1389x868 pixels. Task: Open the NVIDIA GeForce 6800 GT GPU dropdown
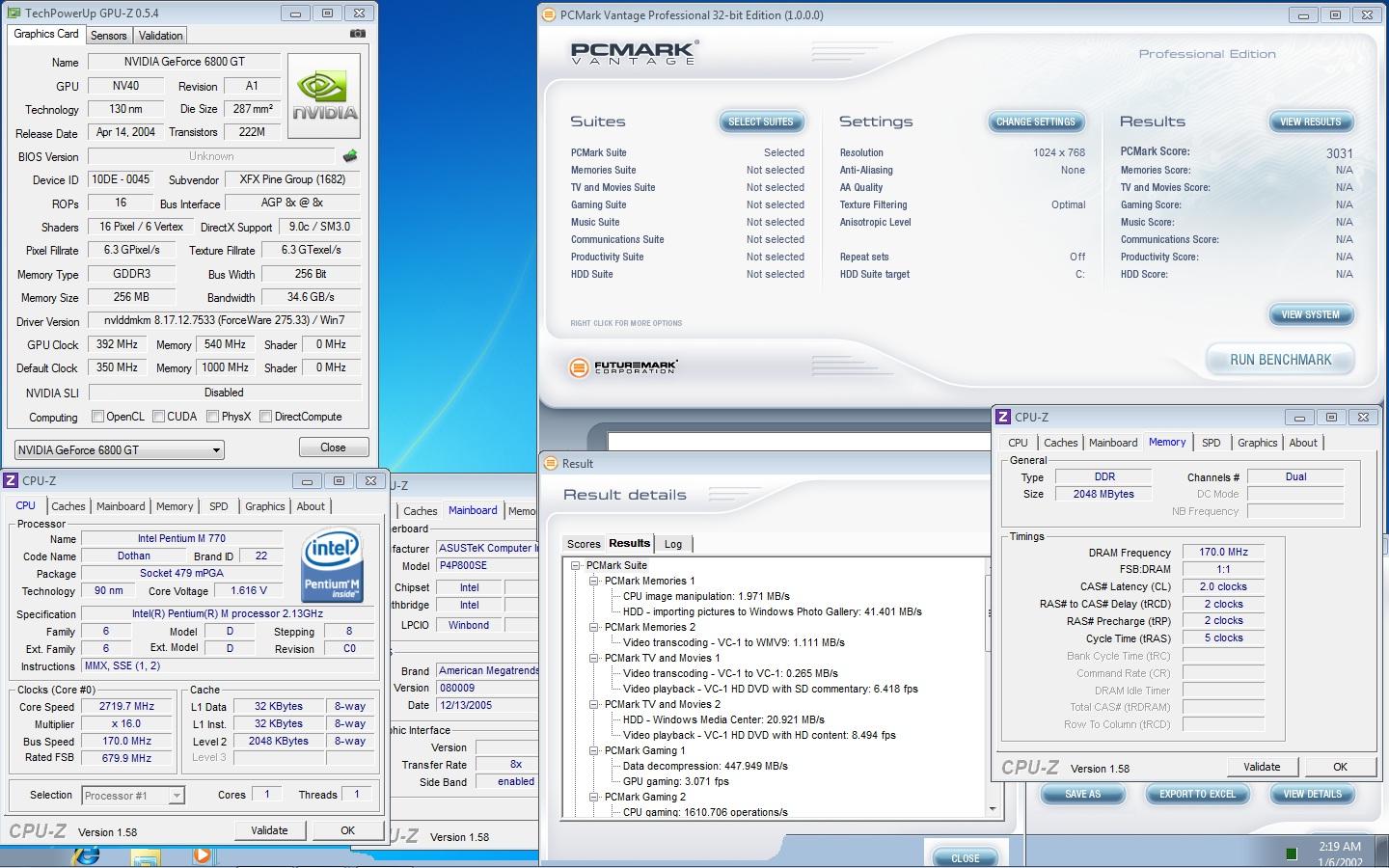click(120, 449)
